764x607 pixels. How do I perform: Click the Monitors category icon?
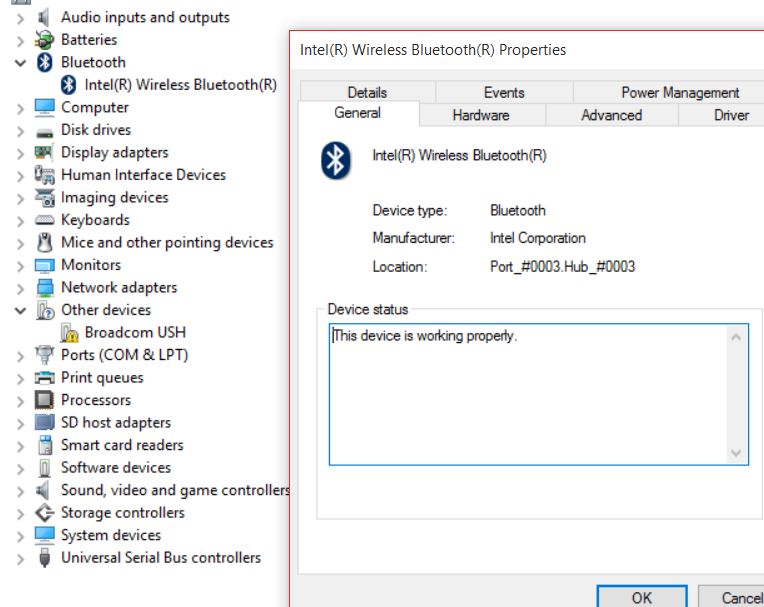[44, 265]
